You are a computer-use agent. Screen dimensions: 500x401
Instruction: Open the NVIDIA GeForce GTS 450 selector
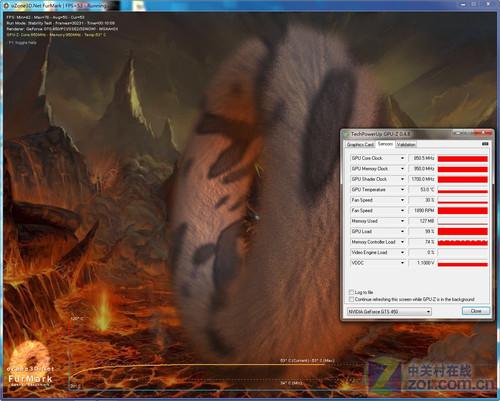tap(389, 312)
